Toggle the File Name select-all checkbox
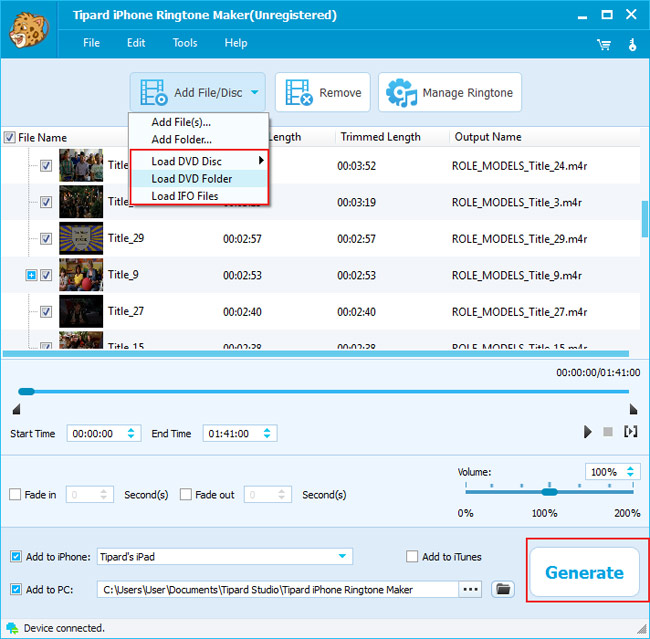650x639 pixels. pyautogui.click(x=10, y=137)
